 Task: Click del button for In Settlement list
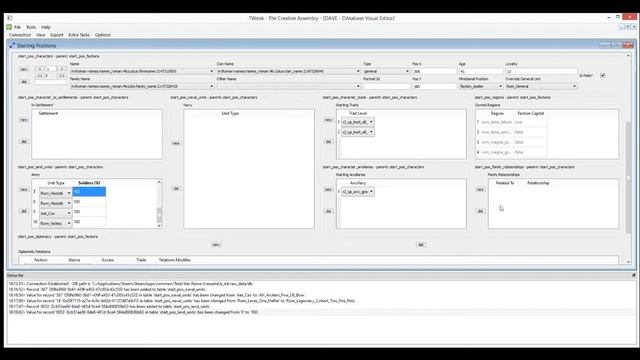24,142
